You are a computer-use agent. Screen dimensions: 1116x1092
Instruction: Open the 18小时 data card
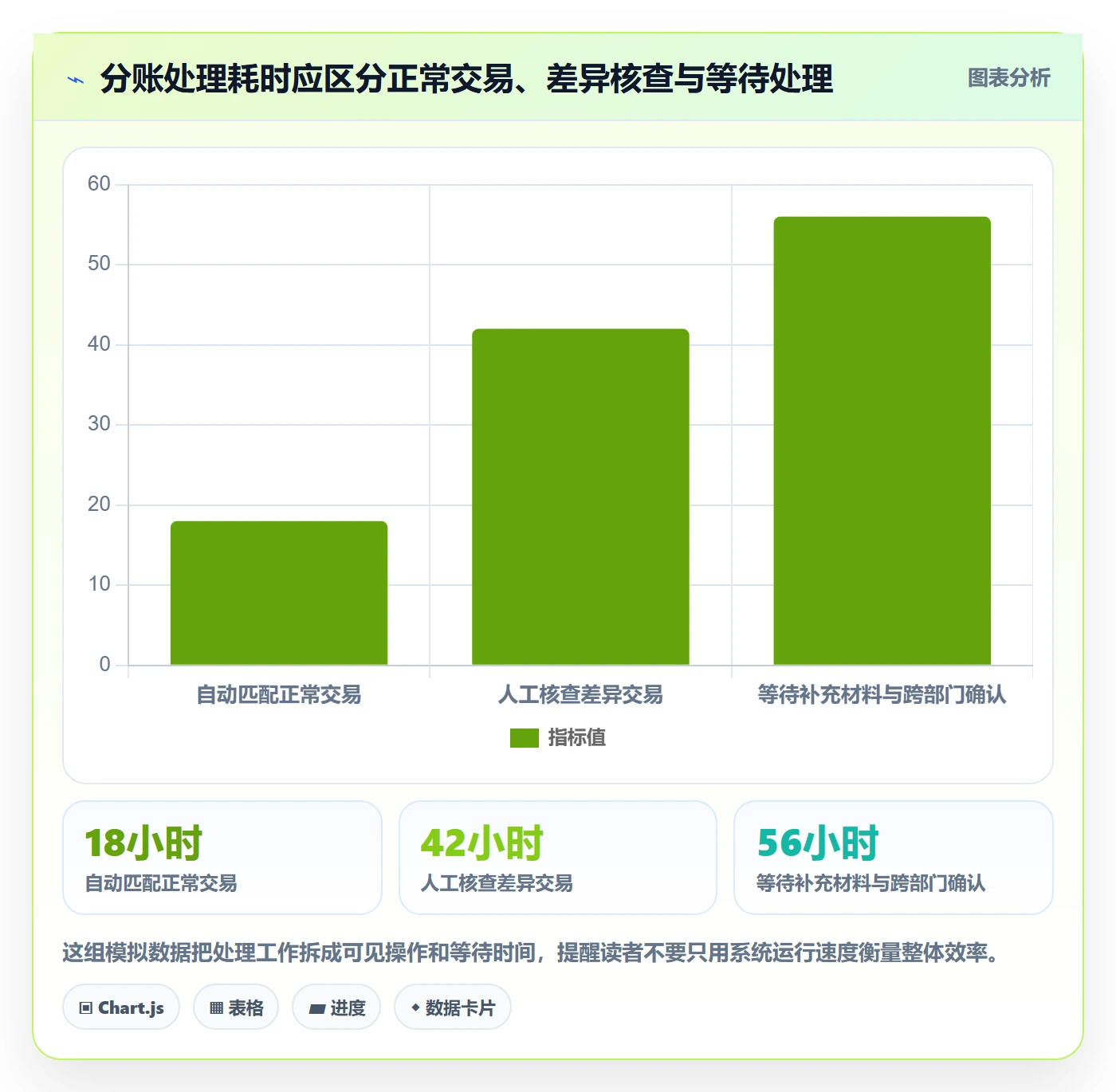[222, 858]
